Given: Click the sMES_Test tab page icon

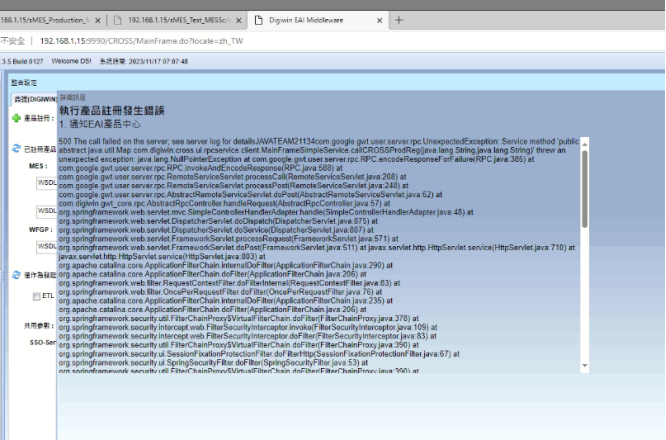Looking at the screenshot, I should (118, 19).
